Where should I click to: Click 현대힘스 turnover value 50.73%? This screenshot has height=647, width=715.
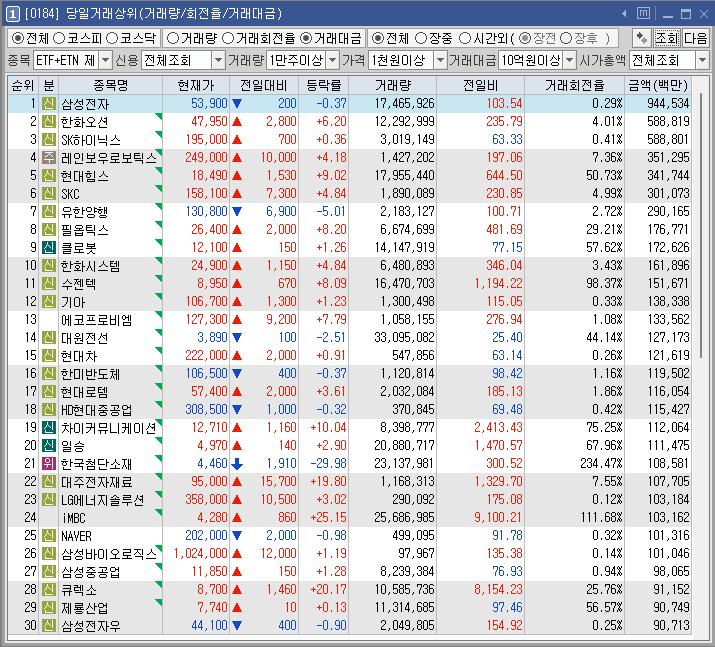point(604,176)
